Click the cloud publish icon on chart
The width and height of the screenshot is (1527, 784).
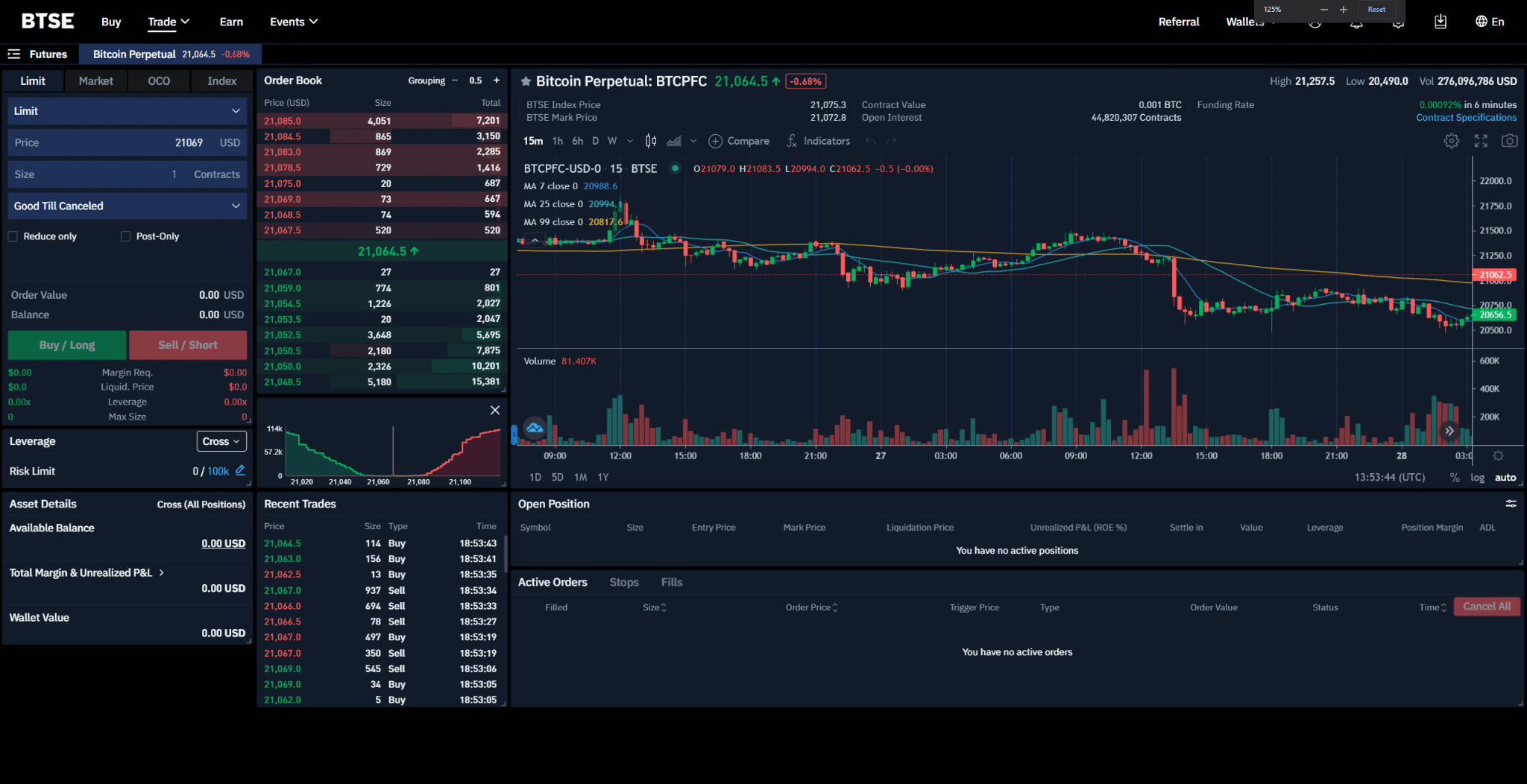pos(535,428)
